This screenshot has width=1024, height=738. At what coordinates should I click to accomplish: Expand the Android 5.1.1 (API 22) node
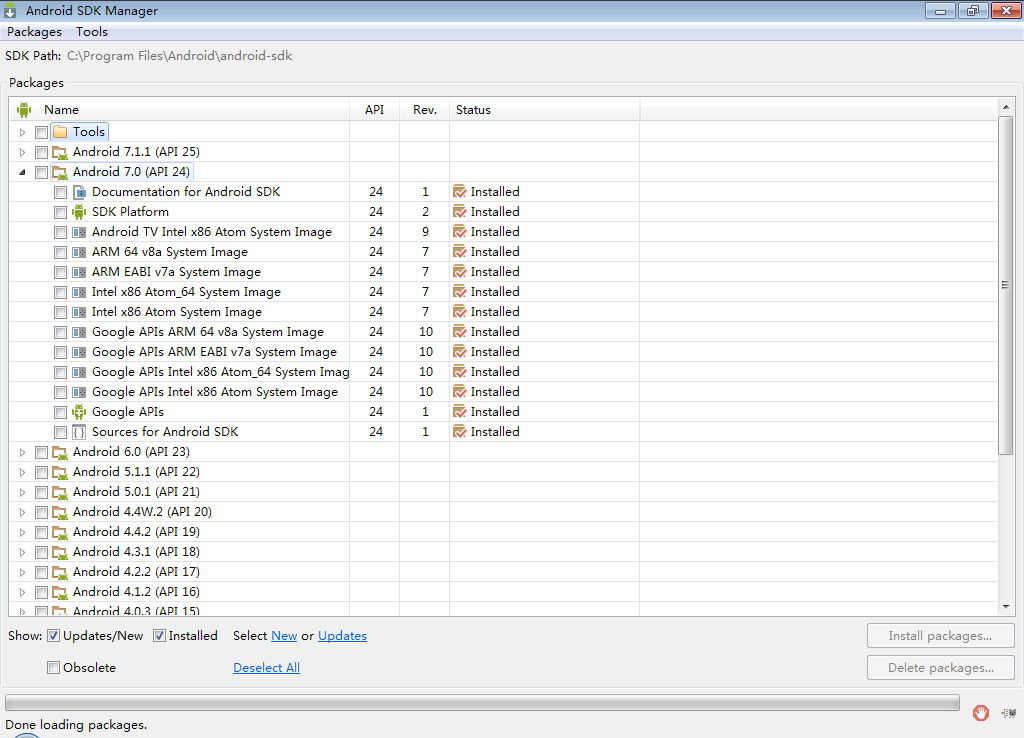pos(22,472)
